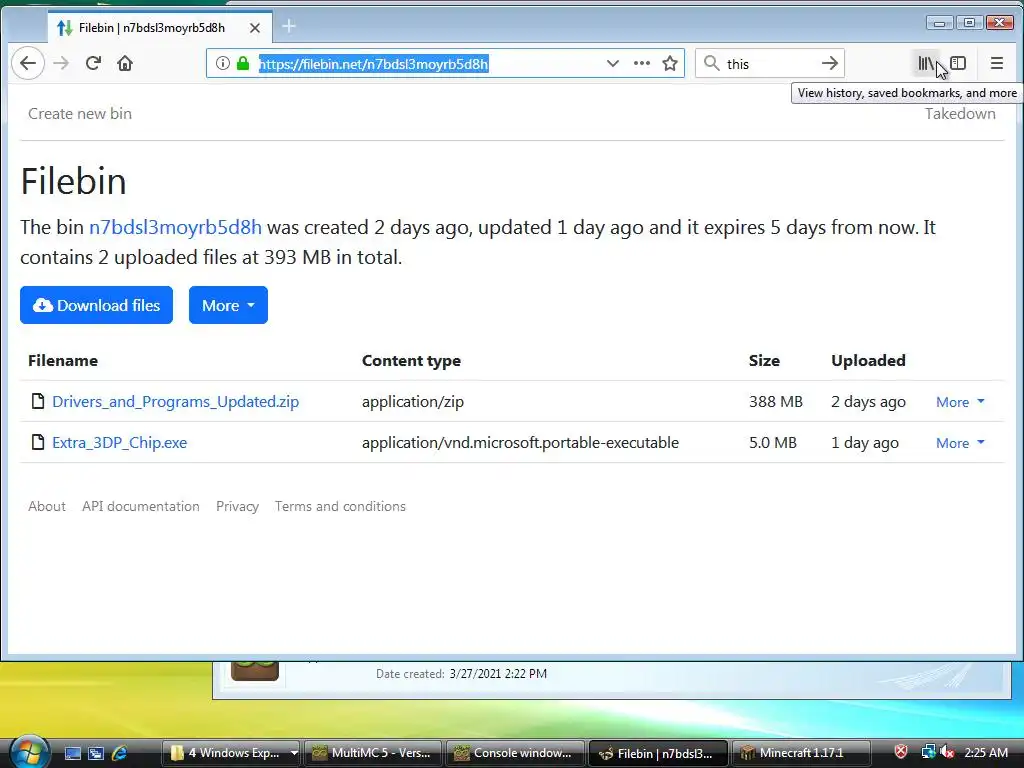Download Extra_3DP_Chip.exe
Screen dimensions: 1024x768
120,443
